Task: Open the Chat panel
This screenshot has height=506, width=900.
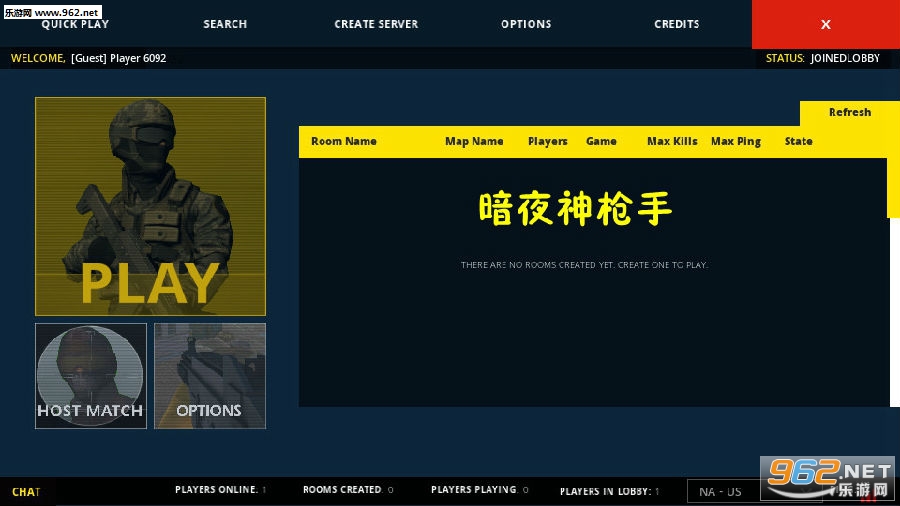Action: (x=26, y=492)
